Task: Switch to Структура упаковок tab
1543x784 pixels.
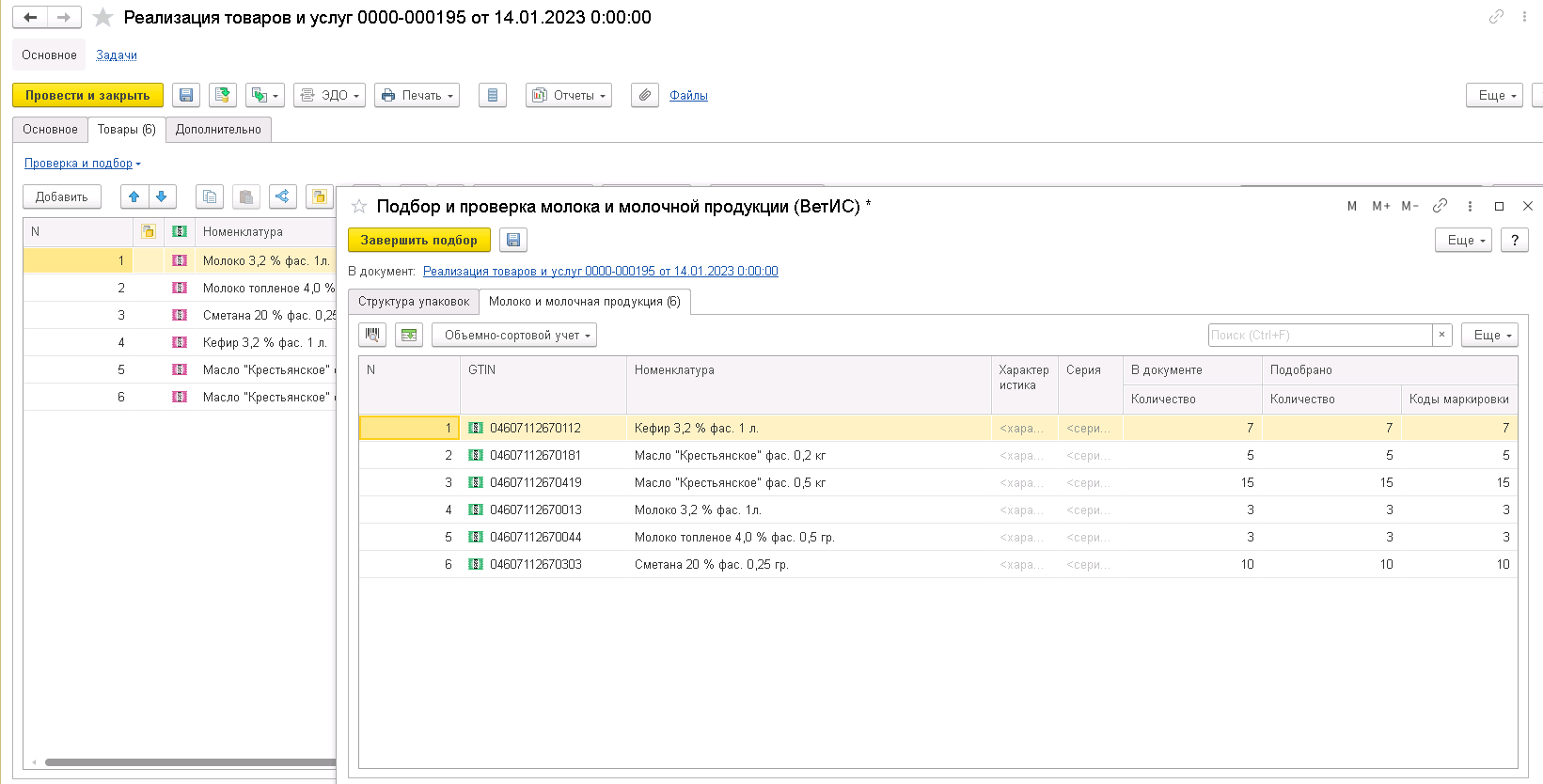Action: pos(414,302)
